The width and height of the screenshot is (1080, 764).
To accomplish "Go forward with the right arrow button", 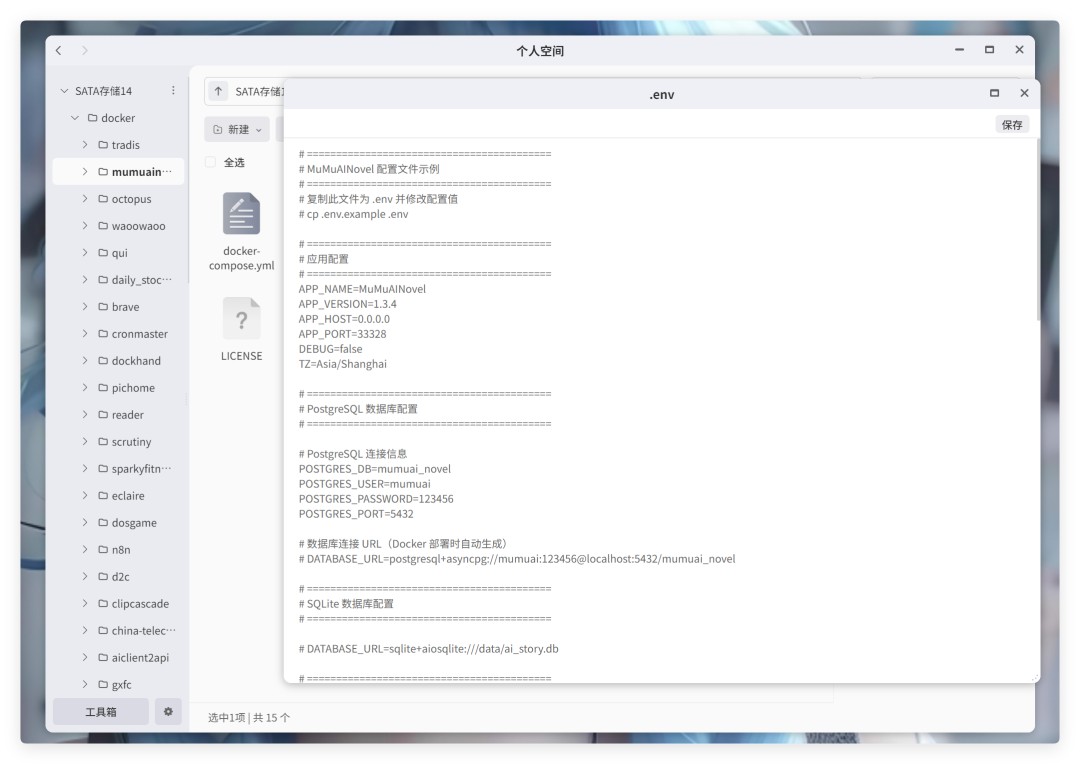I will pos(85,50).
